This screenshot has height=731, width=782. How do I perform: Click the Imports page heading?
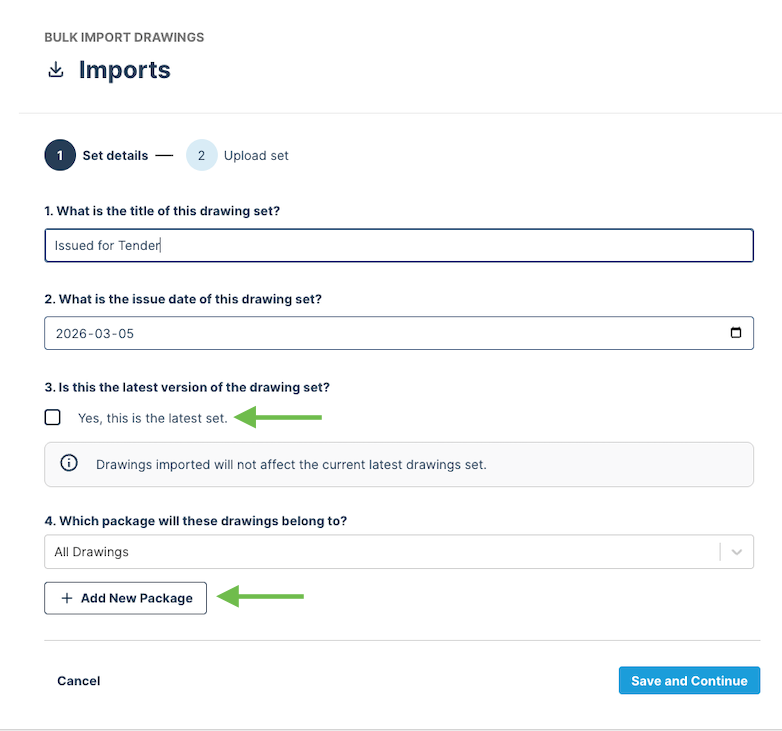tap(125, 70)
